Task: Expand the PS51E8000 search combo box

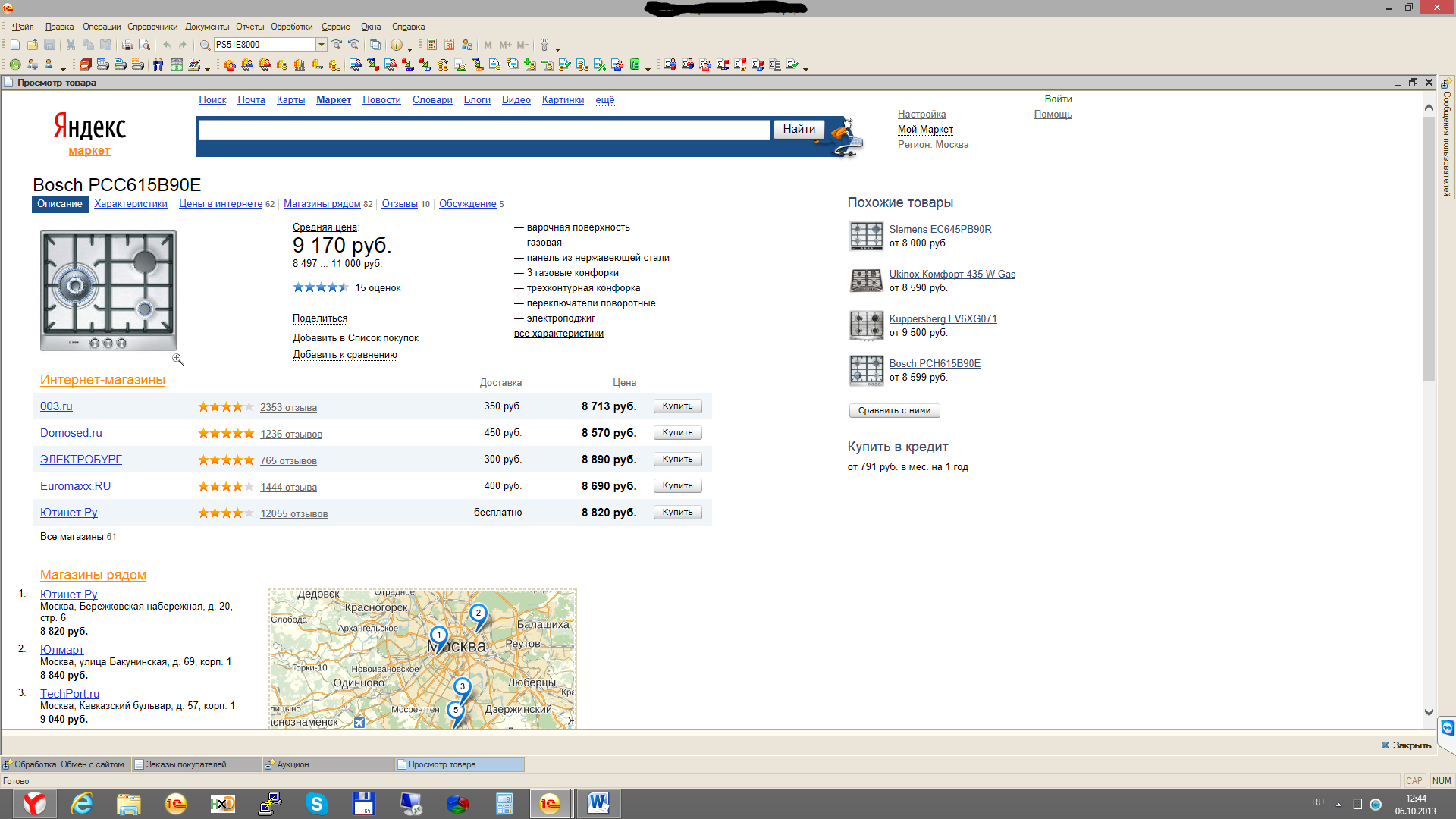Action: pyautogui.click(x=322, y=45)
